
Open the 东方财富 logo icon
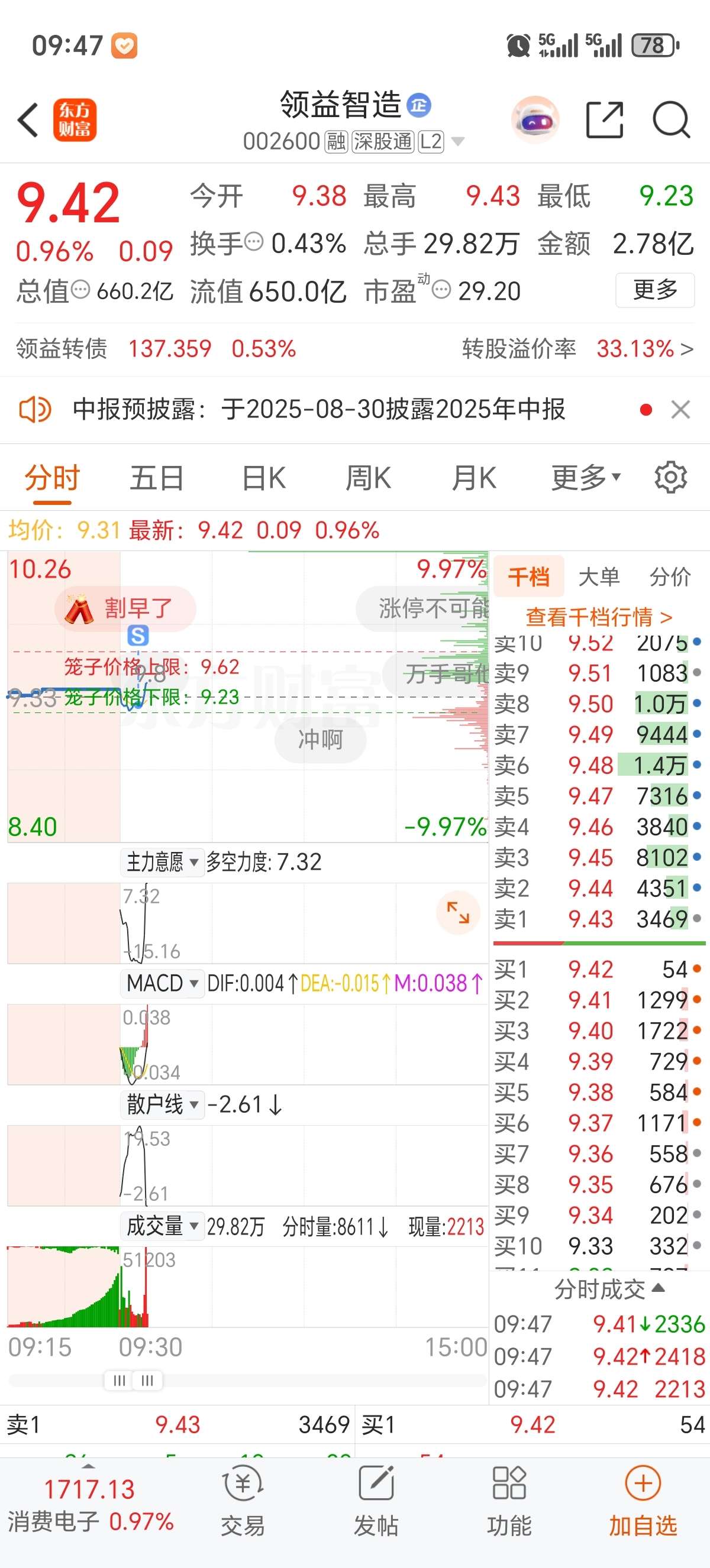(75, 120)
